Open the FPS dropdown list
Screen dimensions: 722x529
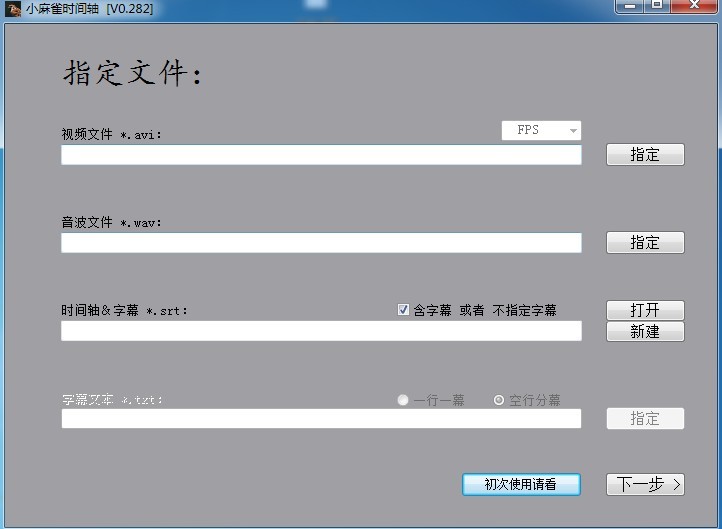tap(573, 131)
